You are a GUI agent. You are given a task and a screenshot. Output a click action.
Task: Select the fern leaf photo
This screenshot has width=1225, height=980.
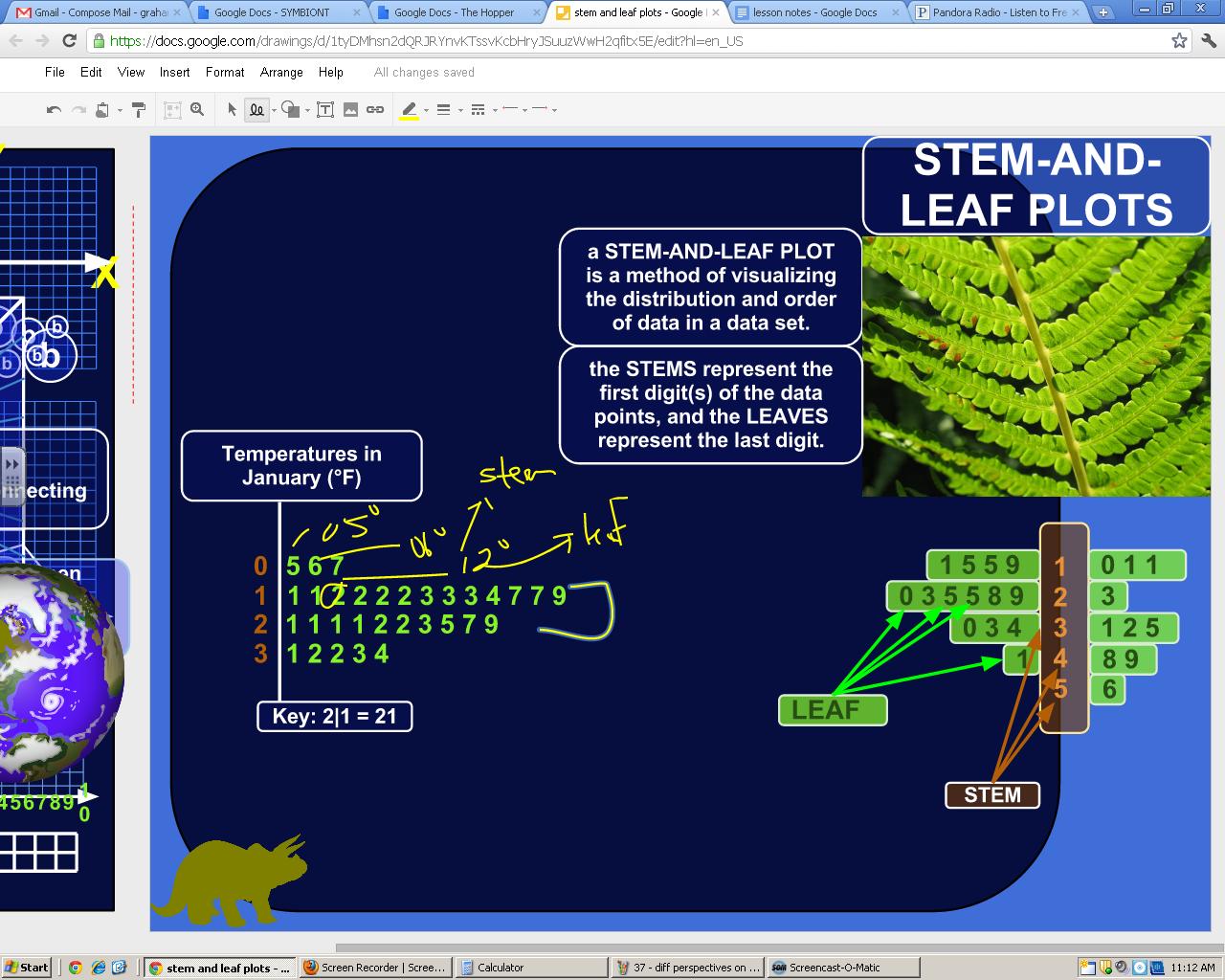click(x=1036, y=367)
